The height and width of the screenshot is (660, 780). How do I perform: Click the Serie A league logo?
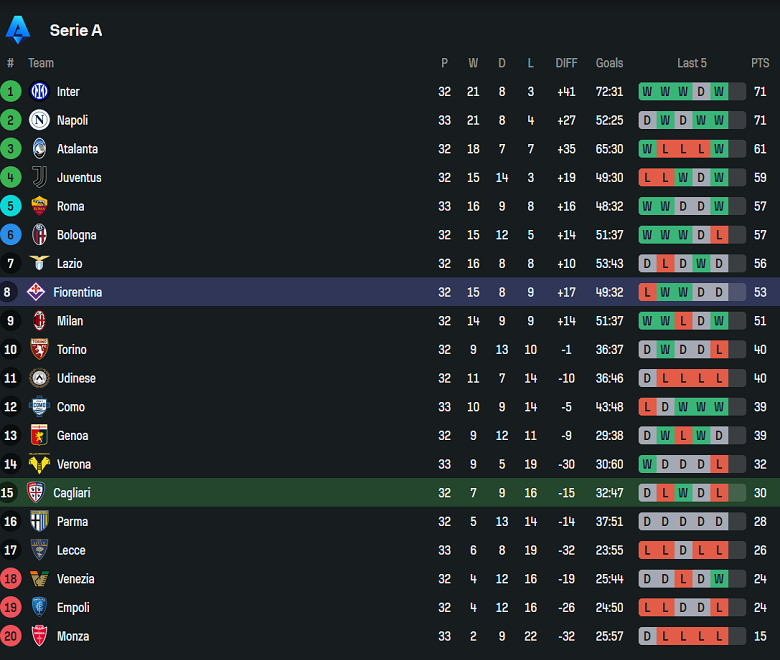[x=18, y=30]
